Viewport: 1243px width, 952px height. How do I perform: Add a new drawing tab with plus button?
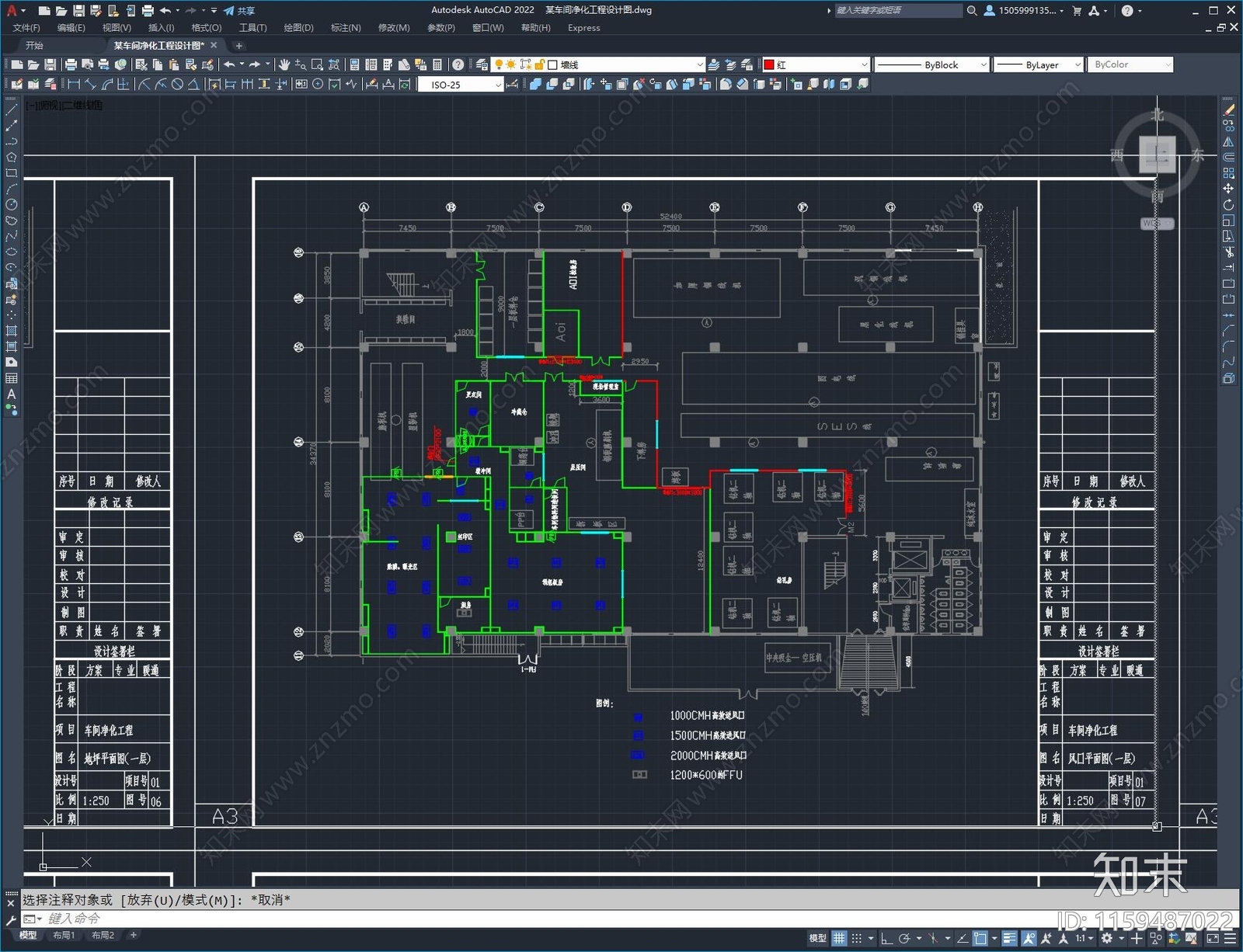point(239,46)
